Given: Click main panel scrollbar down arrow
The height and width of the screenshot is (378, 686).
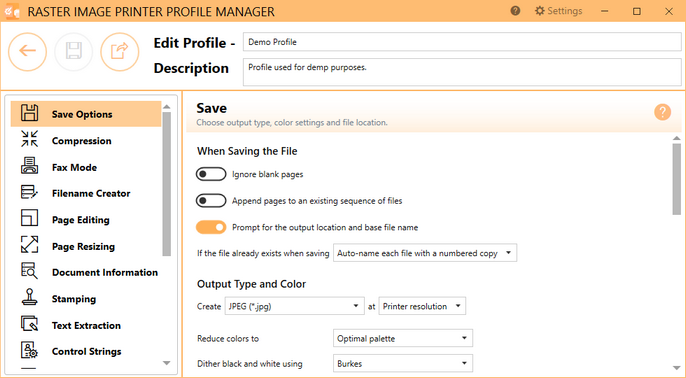Looking at the screenshot, I should (x=676, y=368).
